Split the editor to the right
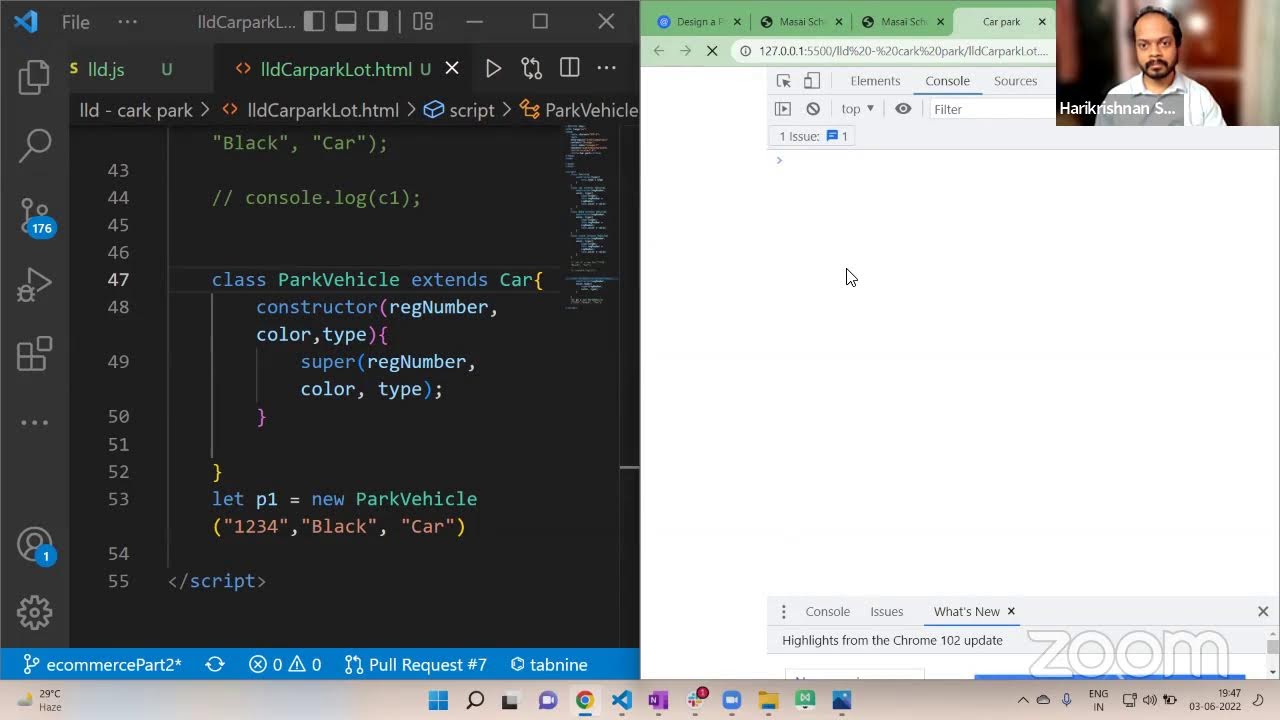Screen dimensions: 1280x720 point(569,69)
